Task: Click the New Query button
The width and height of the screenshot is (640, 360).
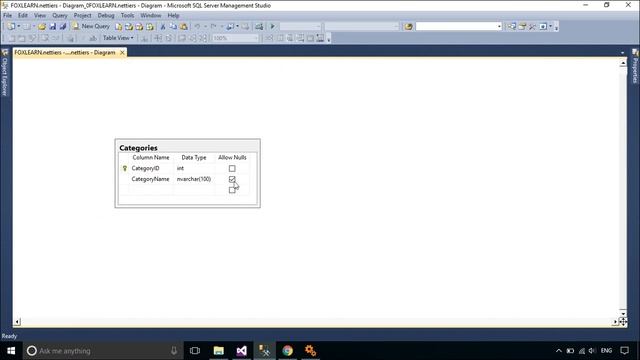Action: (x=91, y=26)
